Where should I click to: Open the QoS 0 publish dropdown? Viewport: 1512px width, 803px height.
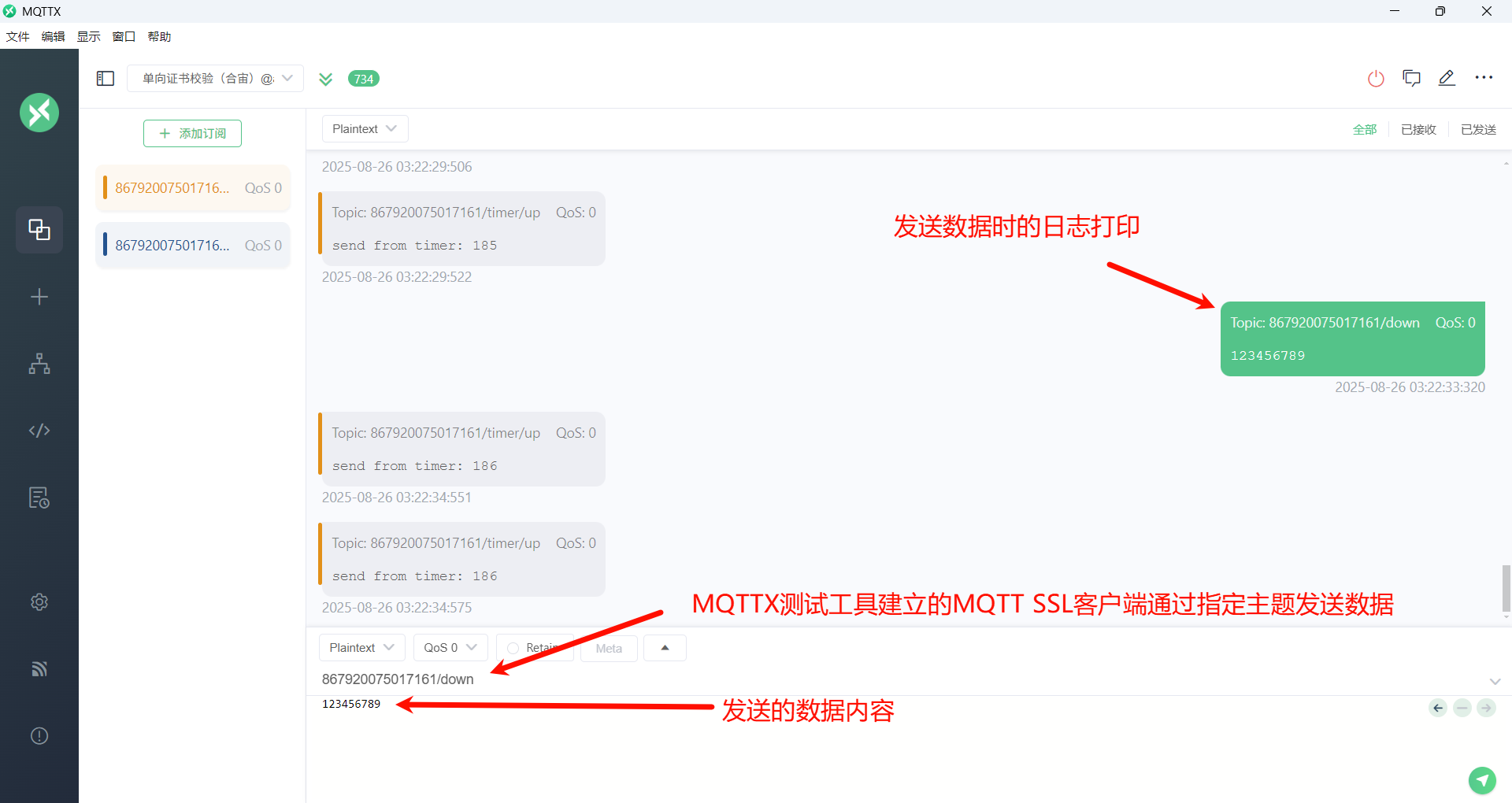click(x=450, y=648)
